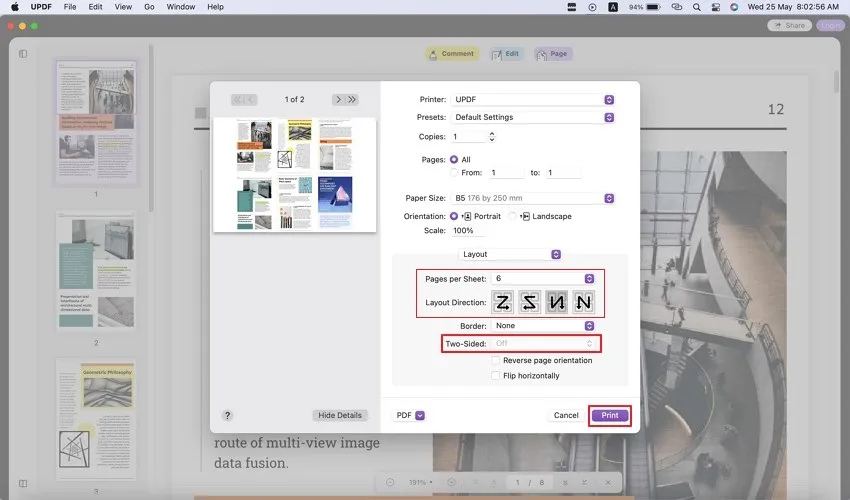Open the Printer dropdown
Screen dimensions: 850x500
pyautogui.click(x=533, y=99)
